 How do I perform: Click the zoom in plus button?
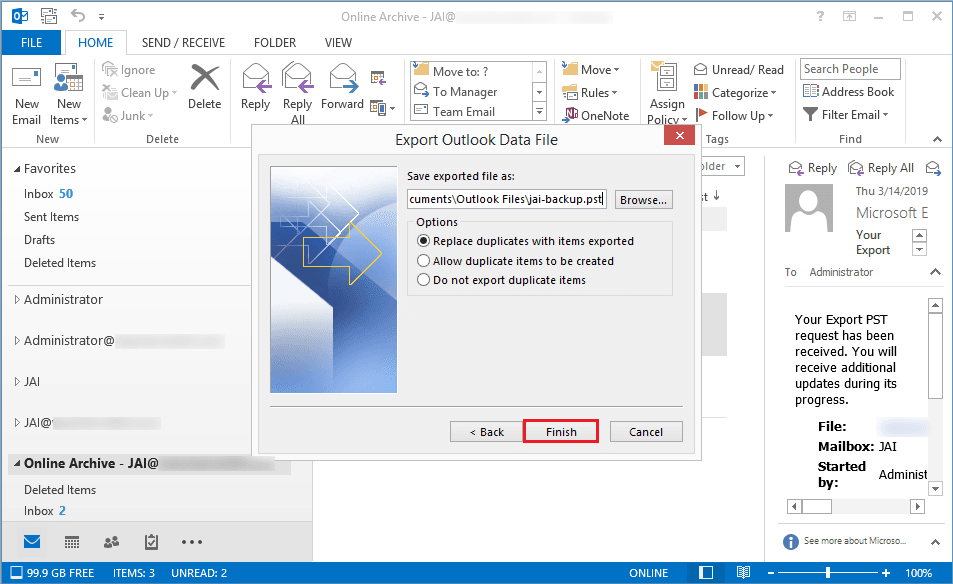886,572
